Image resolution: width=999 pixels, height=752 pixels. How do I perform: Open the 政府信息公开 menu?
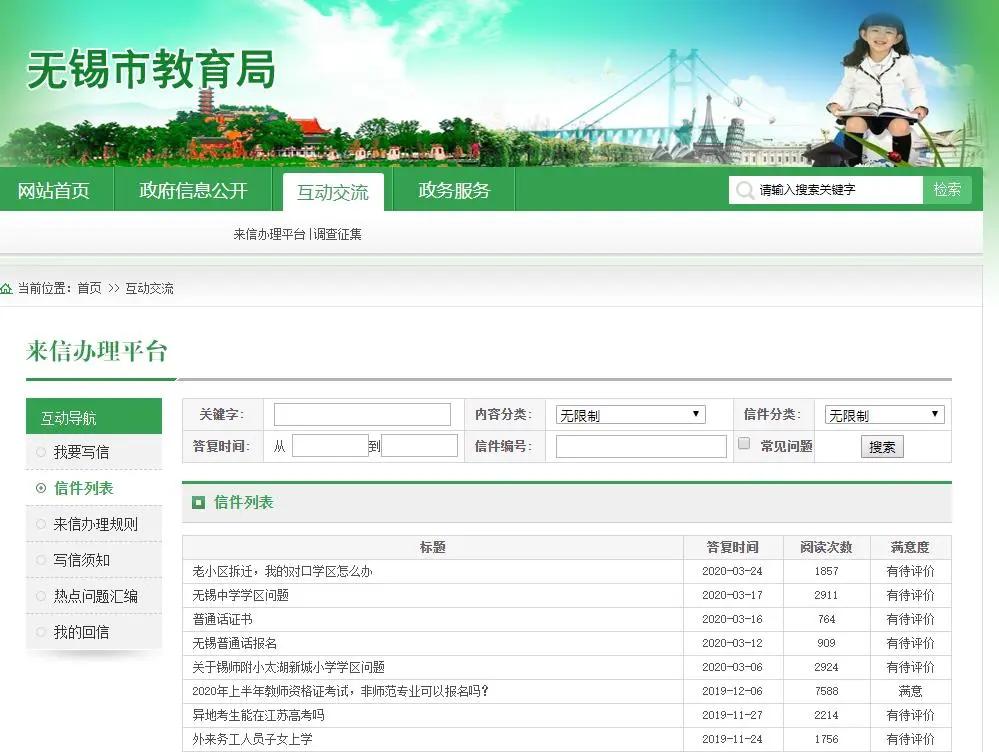pos(193,190)
